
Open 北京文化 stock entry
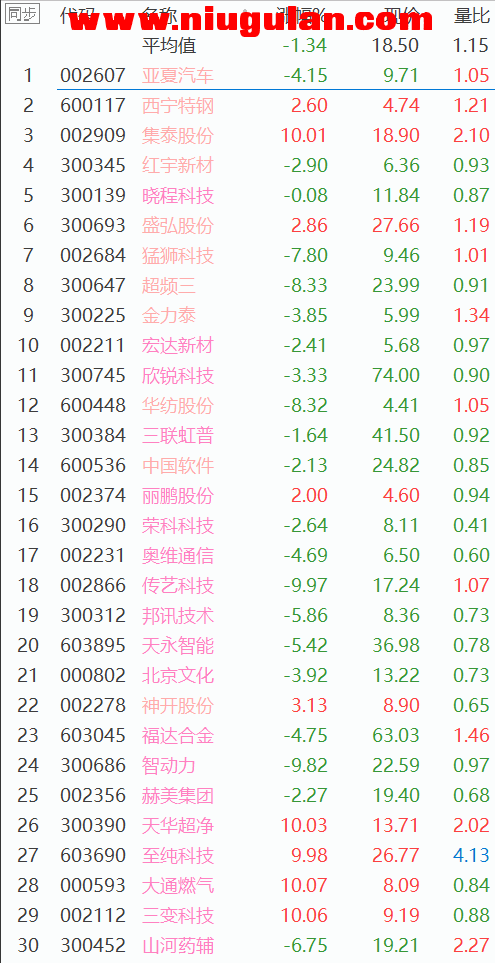coord(177,676)
